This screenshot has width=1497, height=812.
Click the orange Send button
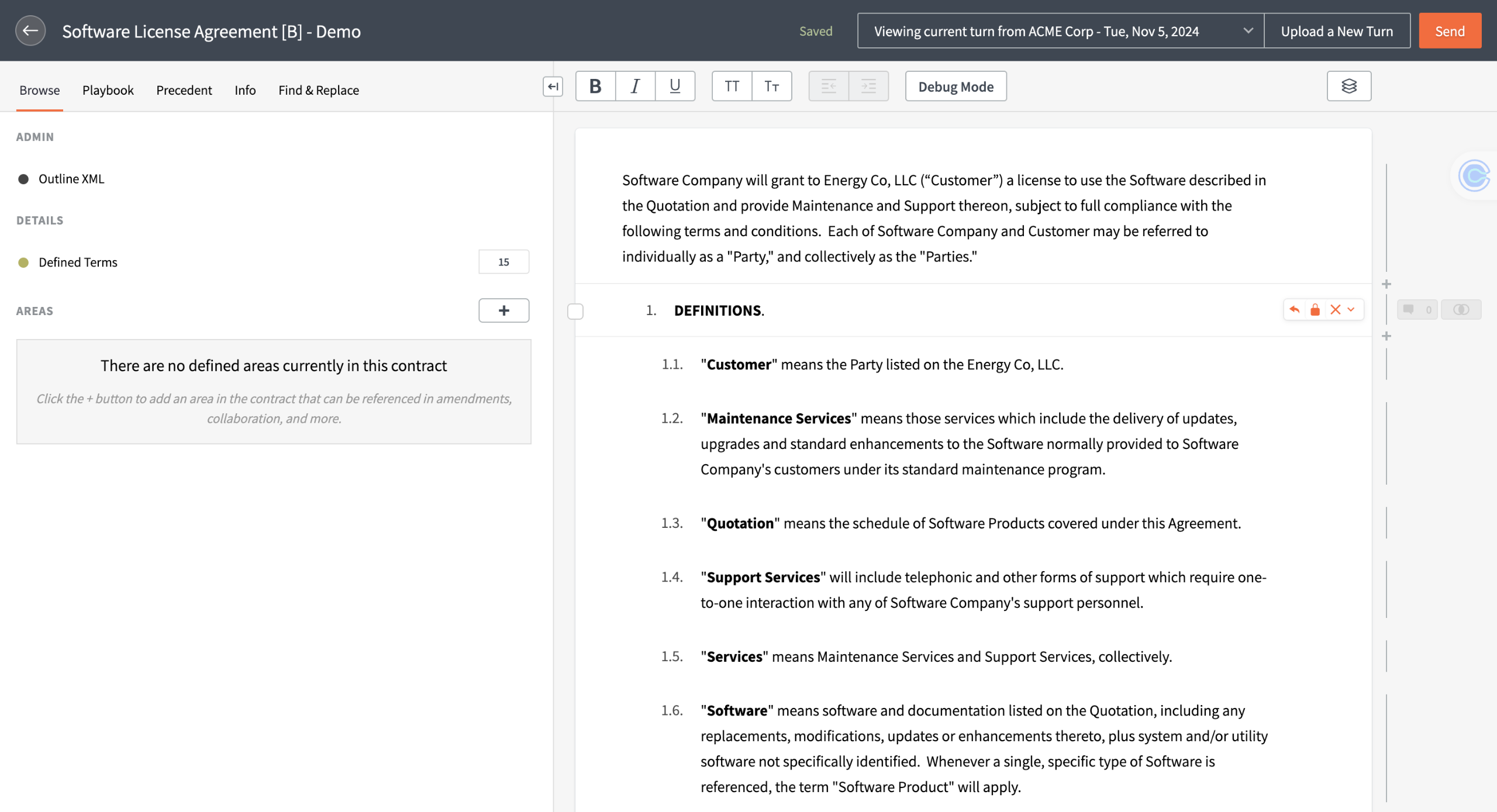pos(1449,31)
